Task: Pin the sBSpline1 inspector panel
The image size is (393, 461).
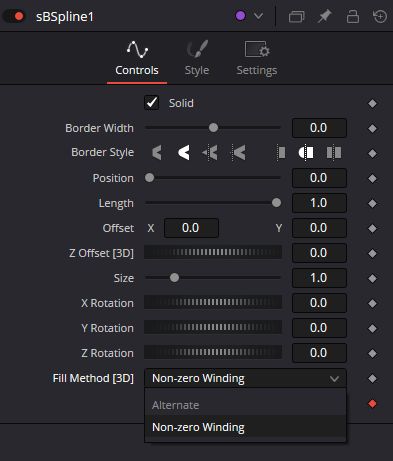Action: 324,16
